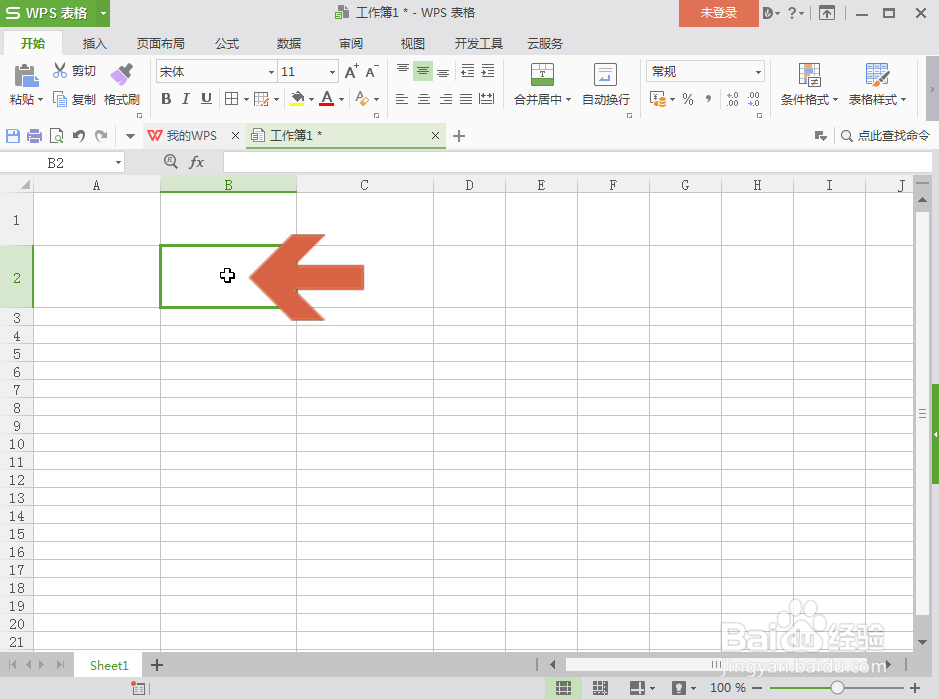The width and height of the screenshot is (939, 699).
Task: Click the Merge and Center icon
Action: coord(543,75)
